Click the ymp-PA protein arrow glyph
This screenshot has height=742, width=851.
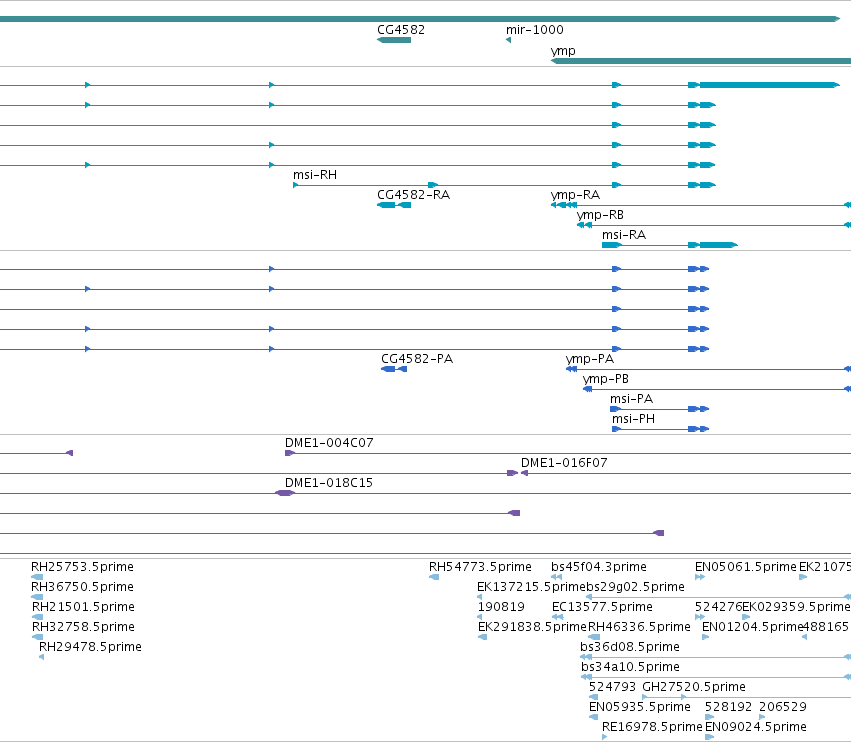(x=571, y=369)
